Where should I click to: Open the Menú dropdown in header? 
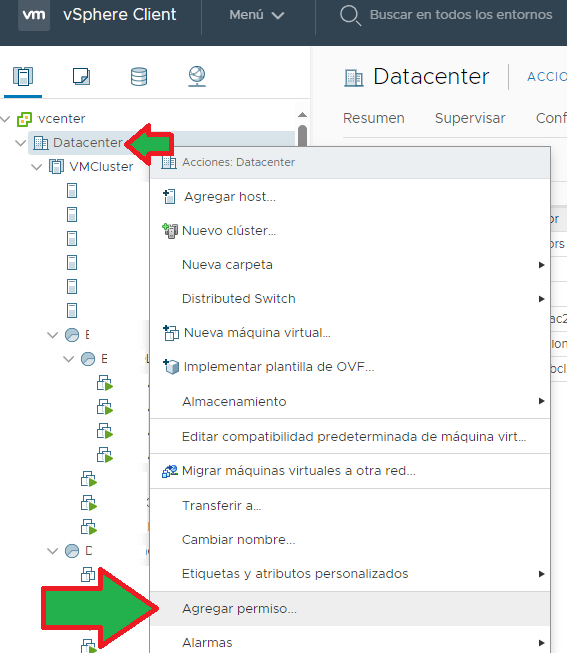click(x=257, y=15)
